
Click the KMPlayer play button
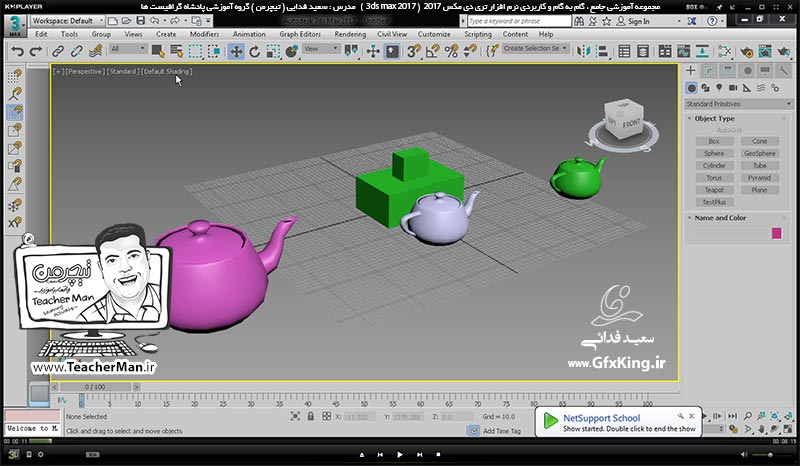point(399,454)
